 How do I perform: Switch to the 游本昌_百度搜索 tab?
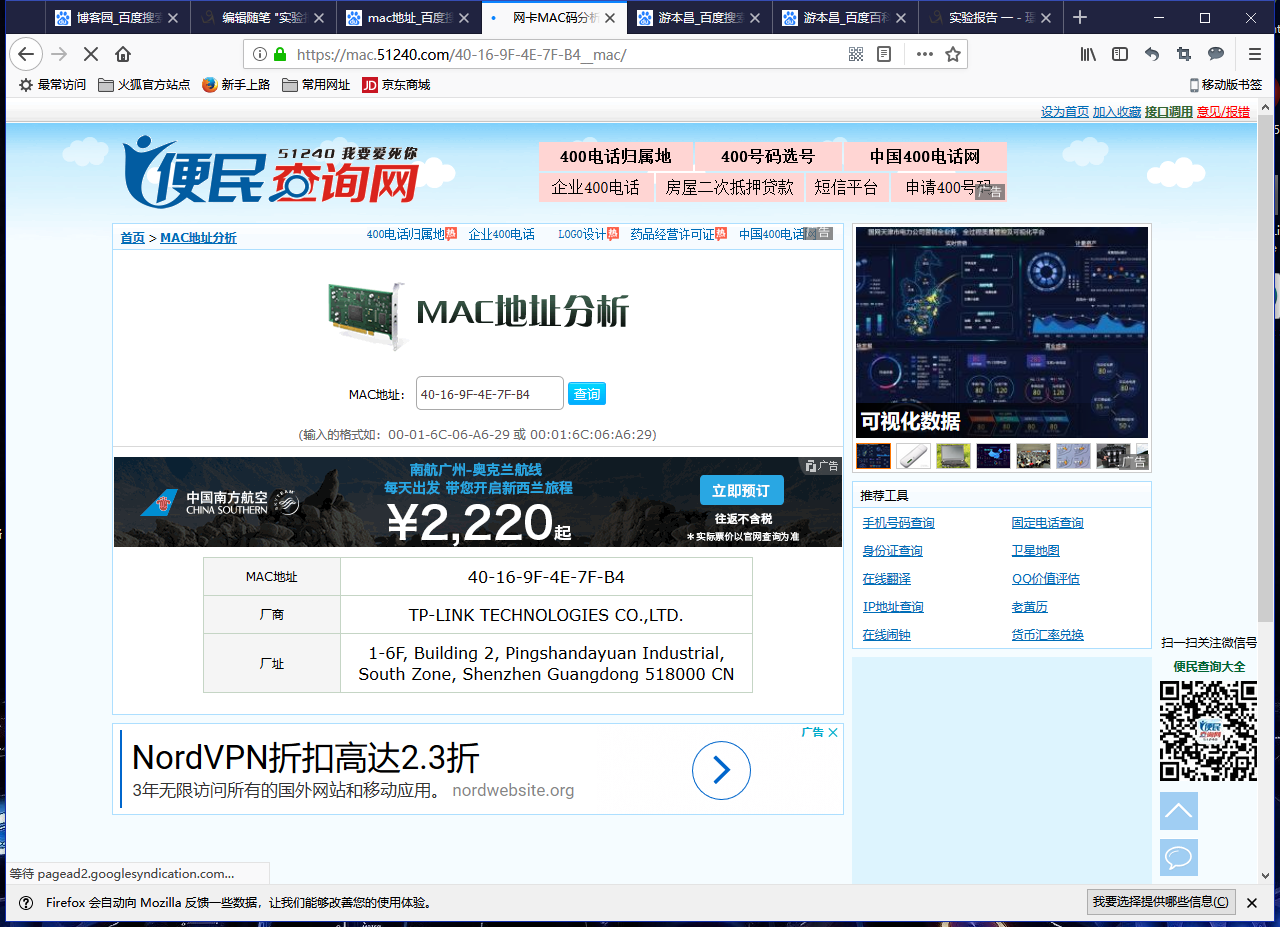[698, 18]
